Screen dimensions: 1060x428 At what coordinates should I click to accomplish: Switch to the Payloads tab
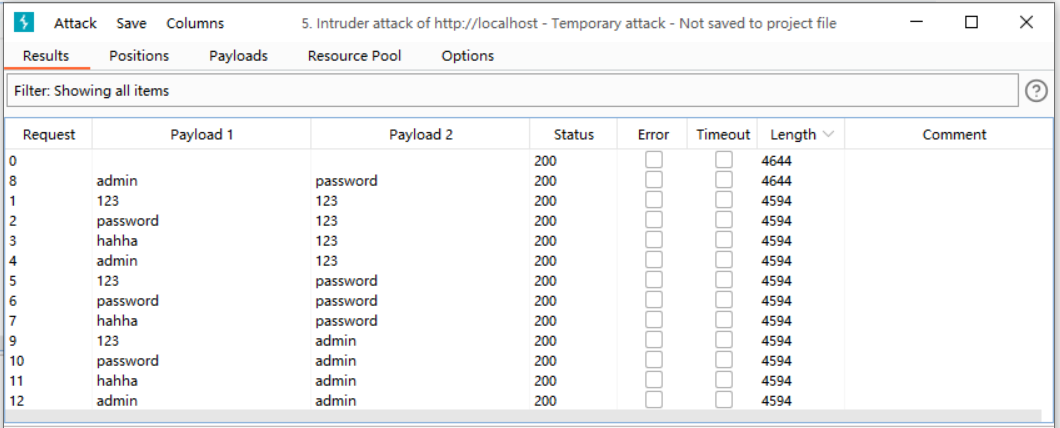pos(238,56)
